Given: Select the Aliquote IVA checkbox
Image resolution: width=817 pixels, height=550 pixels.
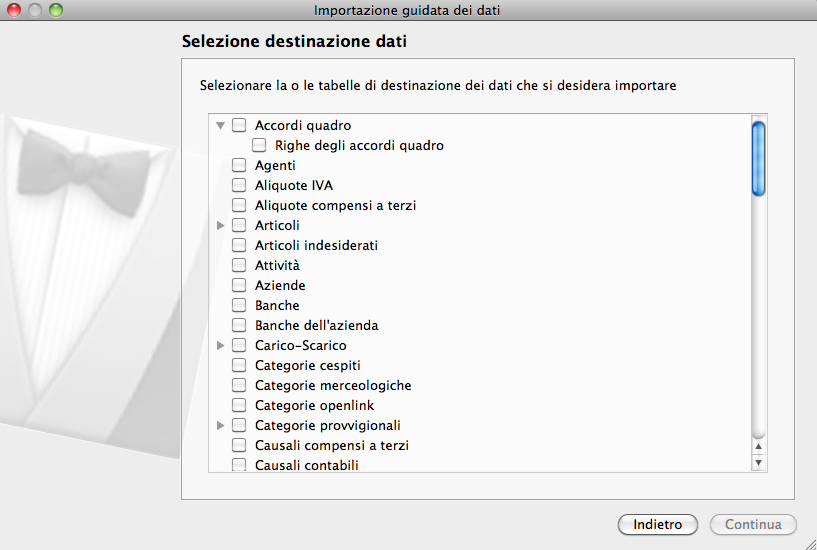Looking at the screenshot, I should [239, 186].
